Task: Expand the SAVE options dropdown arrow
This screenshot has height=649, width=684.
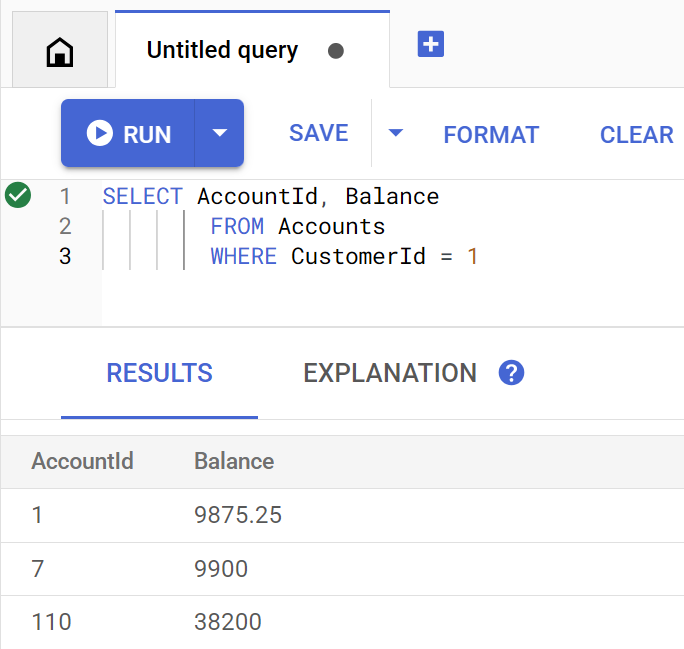Action: coord(396,134)
